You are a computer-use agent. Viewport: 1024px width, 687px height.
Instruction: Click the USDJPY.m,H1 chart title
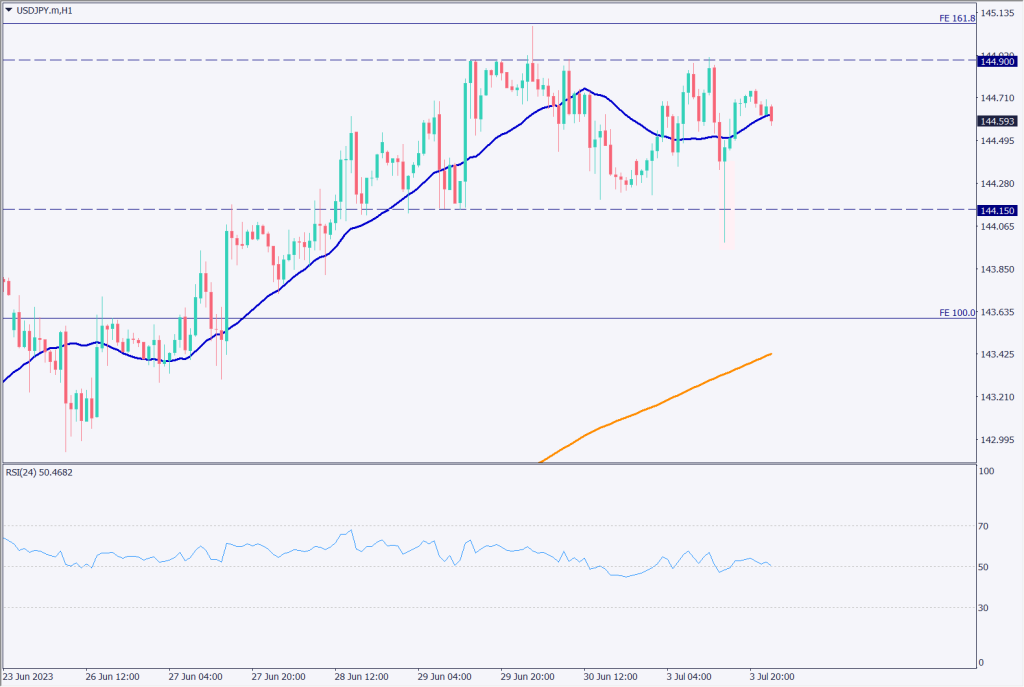tap(45, 10)
